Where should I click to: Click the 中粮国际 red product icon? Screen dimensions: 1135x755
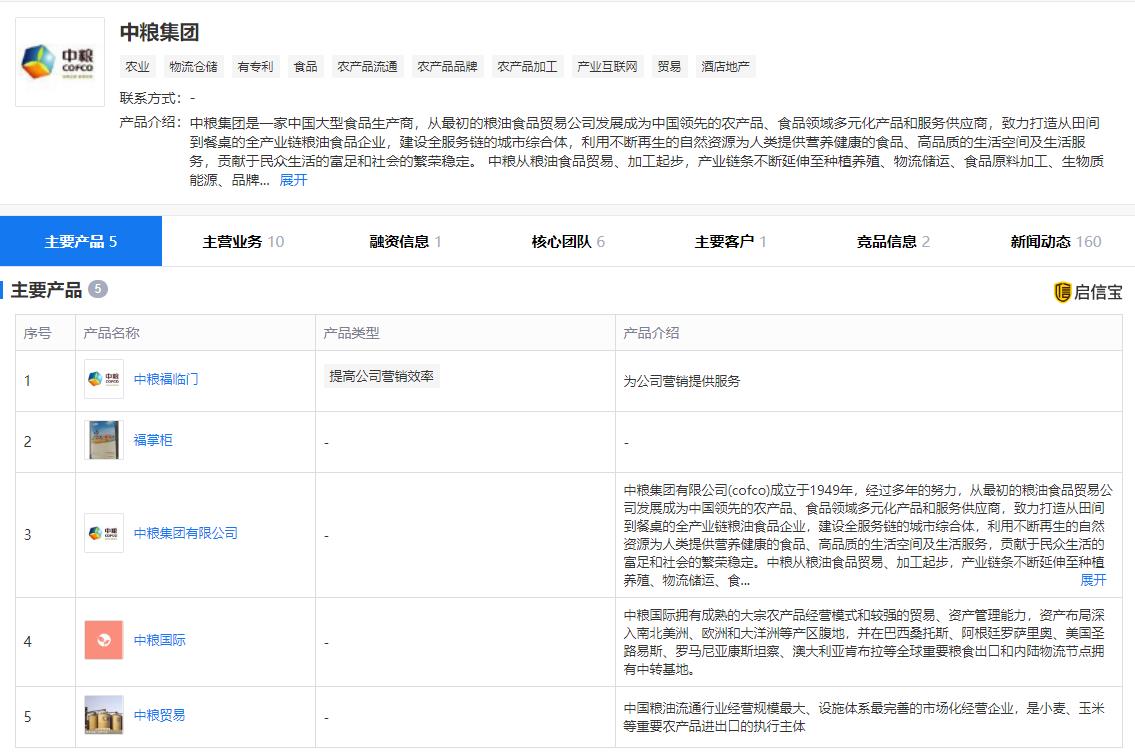click(x=104, y=640)
